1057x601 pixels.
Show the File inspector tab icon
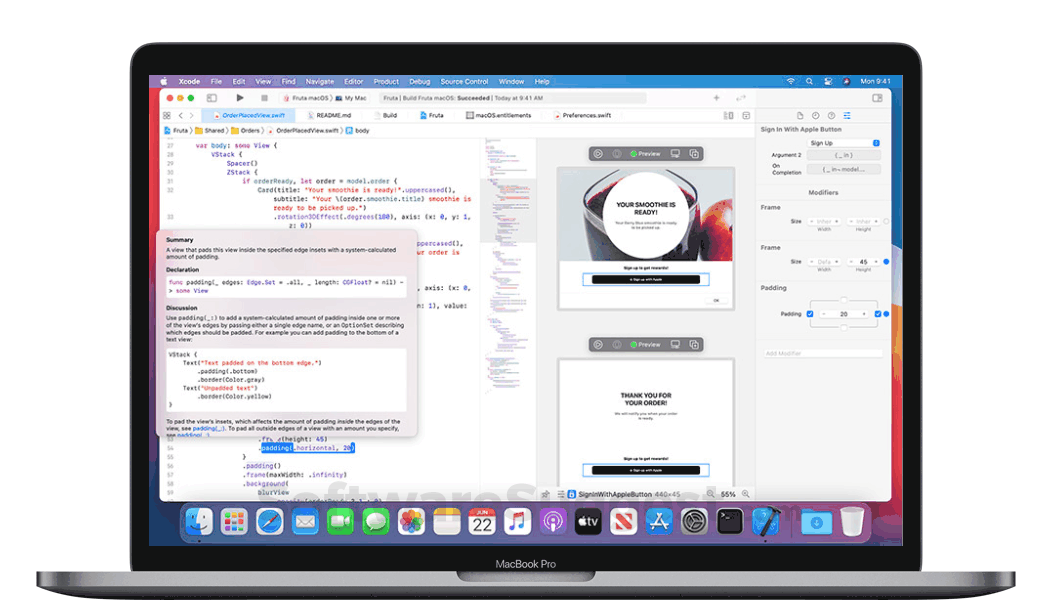coord(799,115)
